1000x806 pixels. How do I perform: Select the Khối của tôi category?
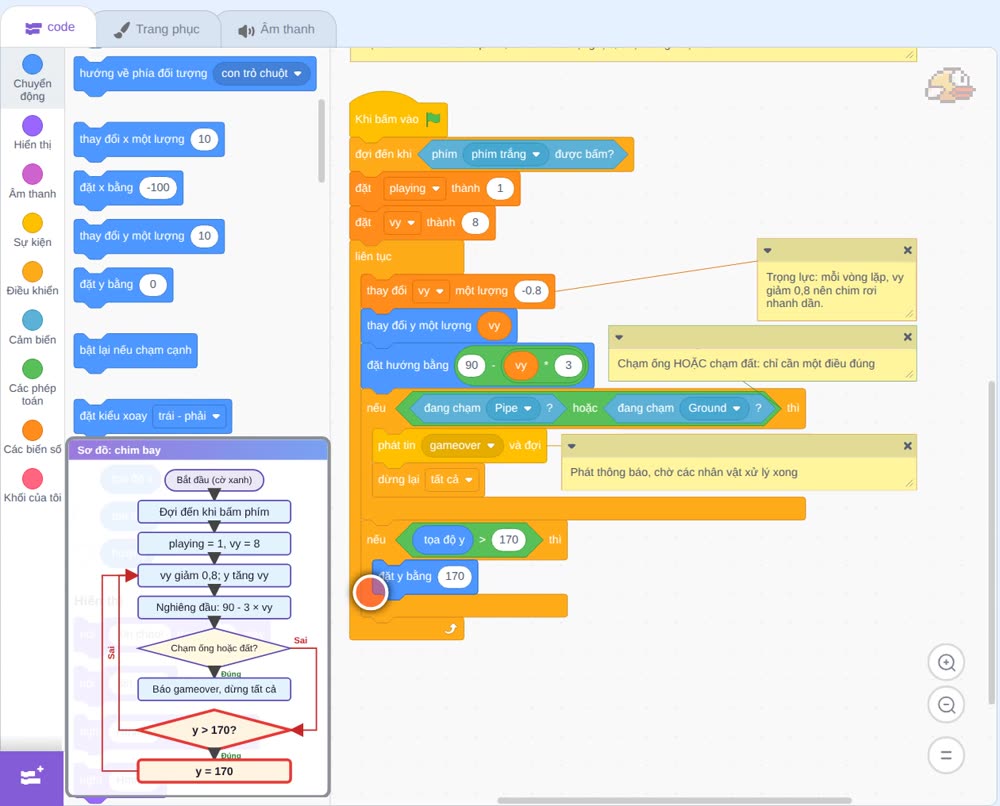pos(33,486)
